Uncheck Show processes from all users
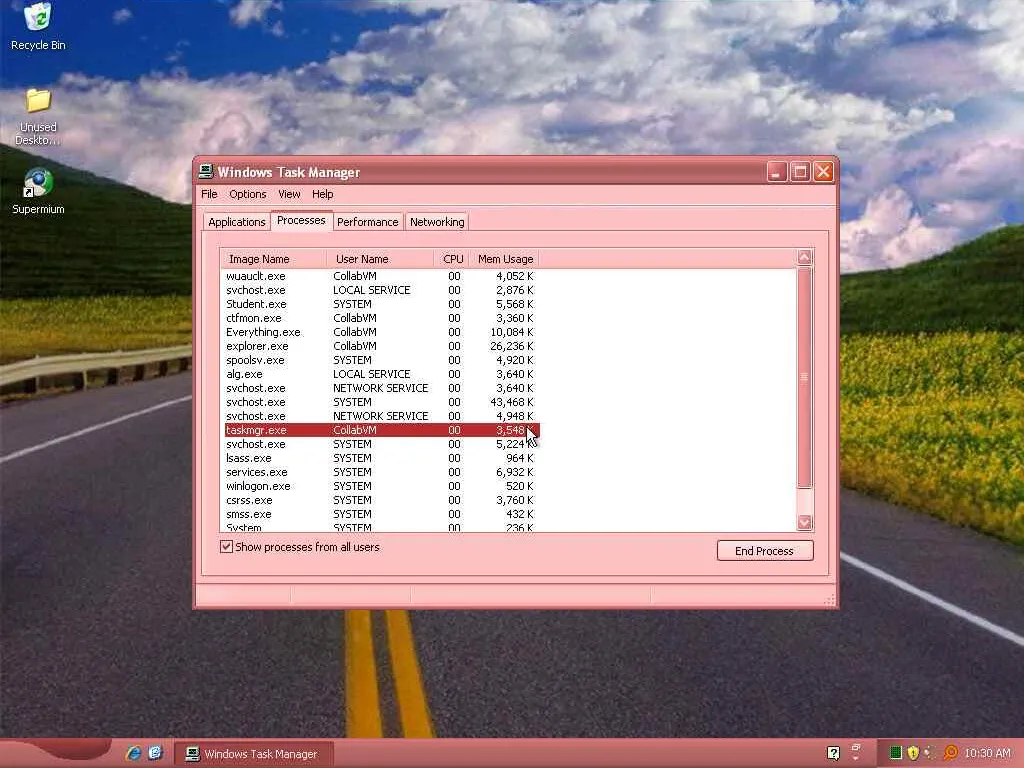Viewport: 1024px width, 768px height. (x=227, y=547)
